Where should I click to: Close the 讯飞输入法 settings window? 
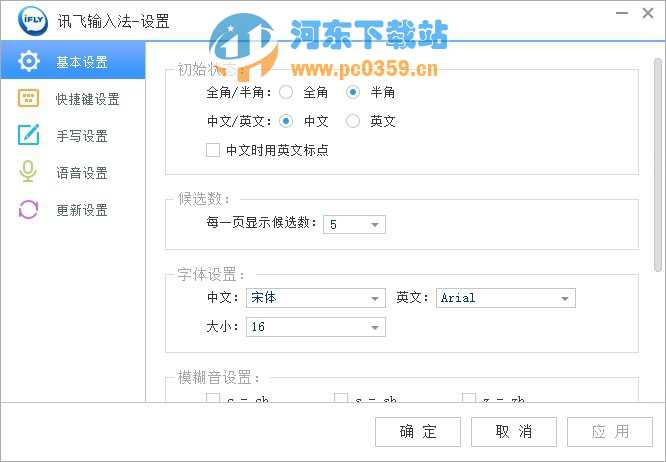point(648,13)
